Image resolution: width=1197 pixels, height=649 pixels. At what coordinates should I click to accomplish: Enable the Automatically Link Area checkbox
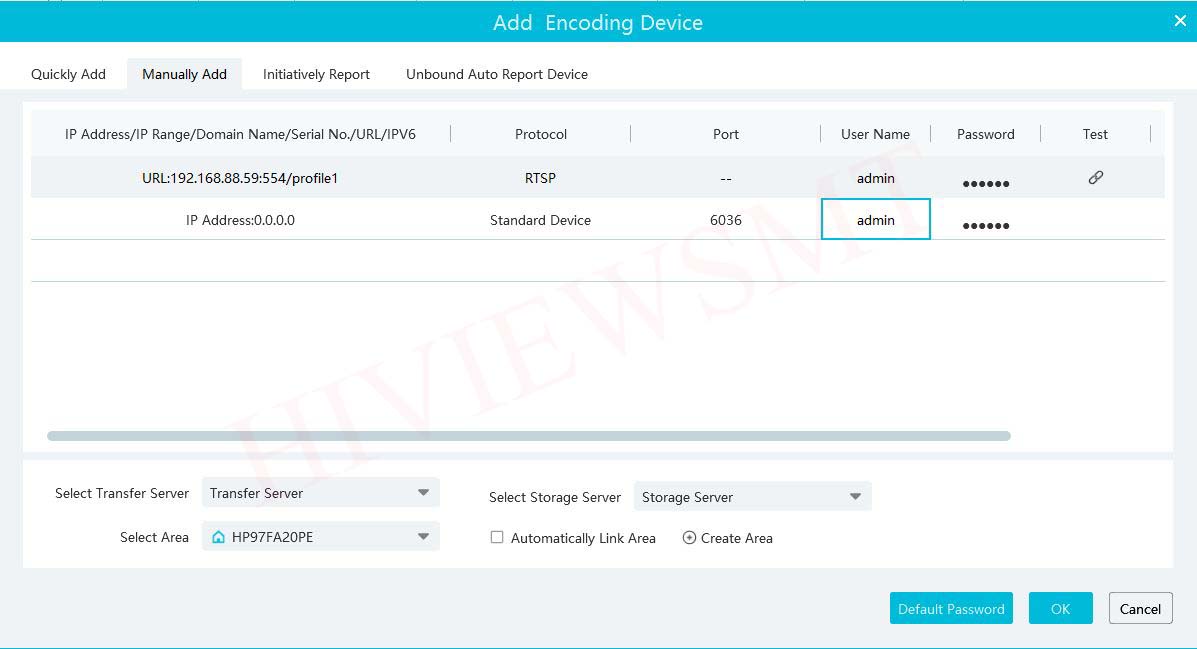pos(497,537)
